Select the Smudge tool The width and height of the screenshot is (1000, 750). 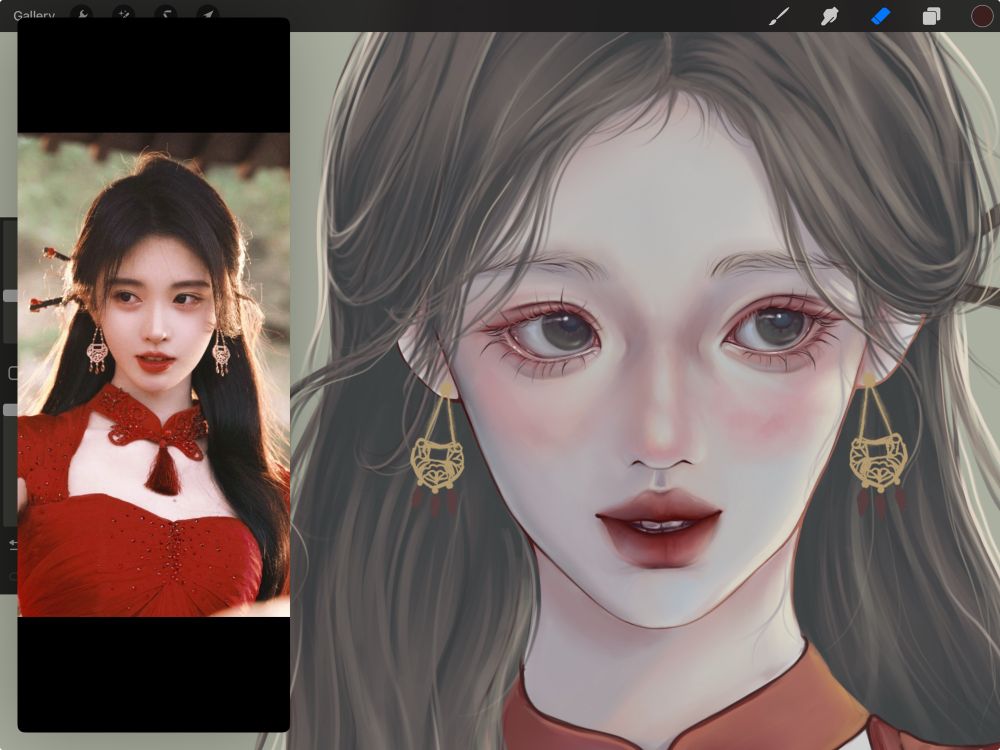coord(829,16)
